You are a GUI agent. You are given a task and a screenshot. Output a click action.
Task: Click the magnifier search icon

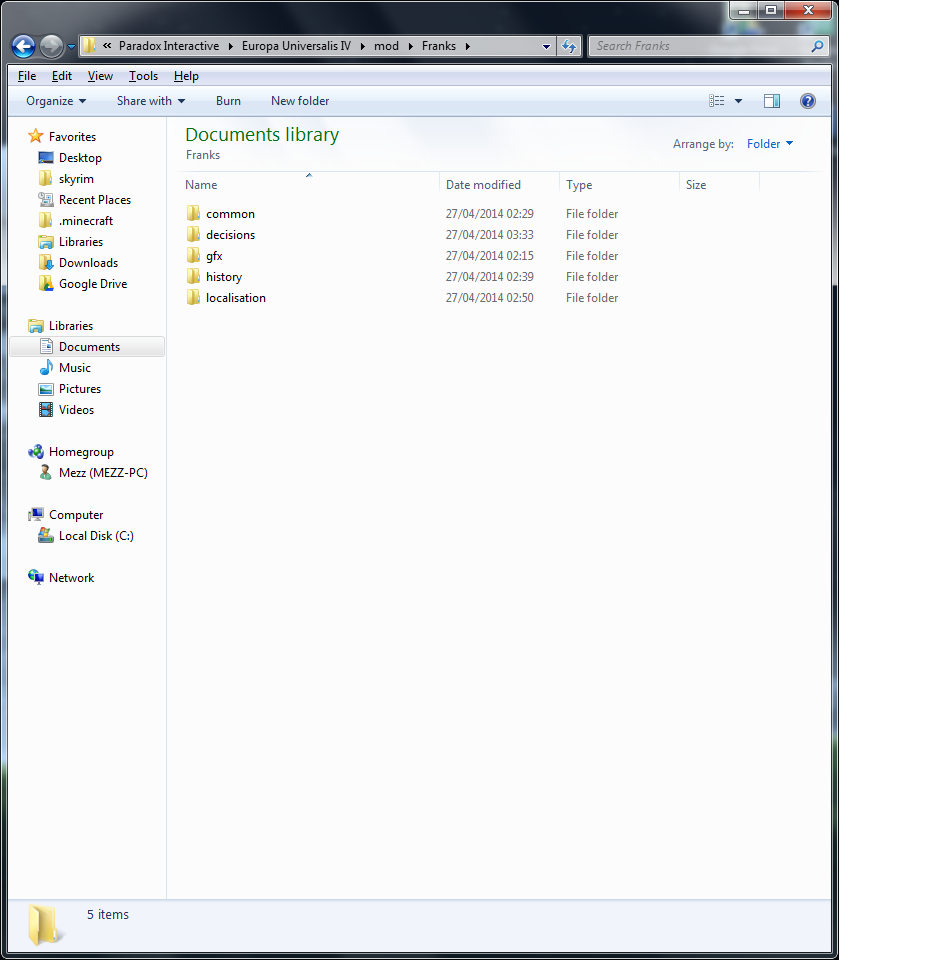(x=817, y=46)
